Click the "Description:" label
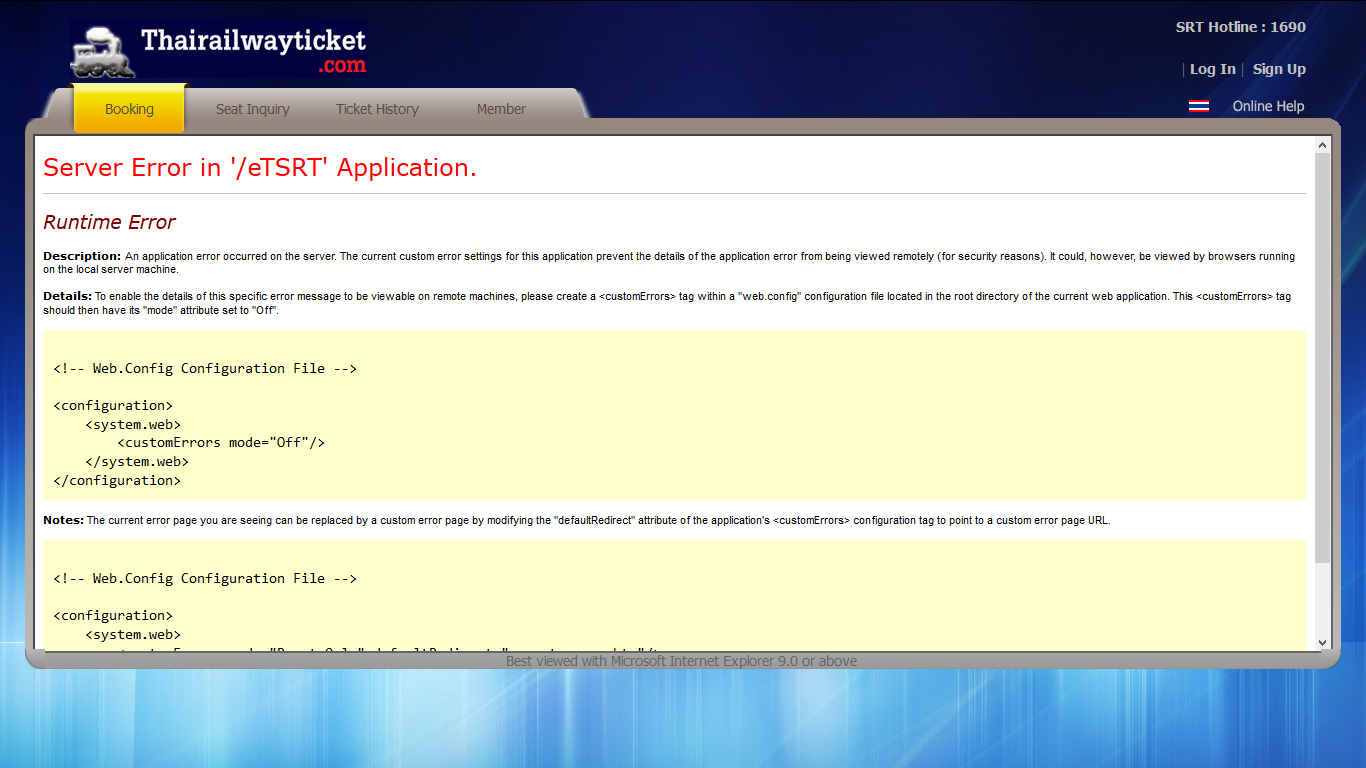The width and height of the screenshot is (1366, 768). (82, 256)
